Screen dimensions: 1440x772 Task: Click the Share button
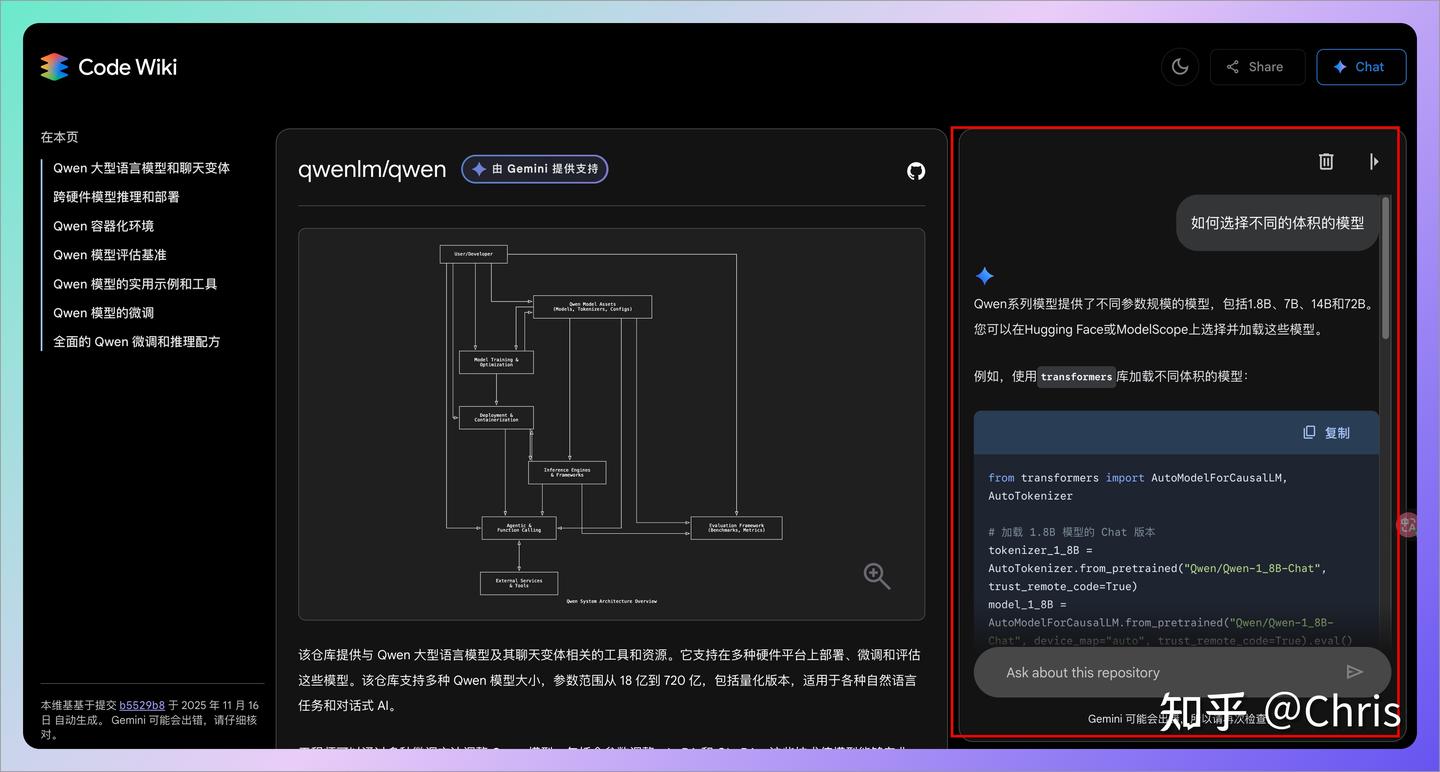click(1257, 67)
